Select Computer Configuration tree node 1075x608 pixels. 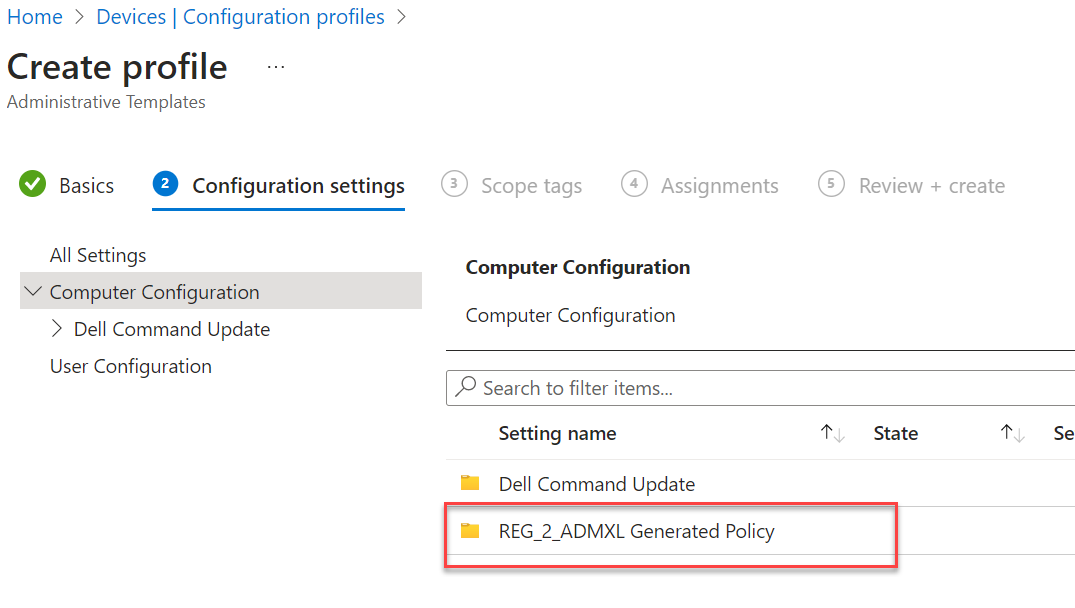click(154, 292)
